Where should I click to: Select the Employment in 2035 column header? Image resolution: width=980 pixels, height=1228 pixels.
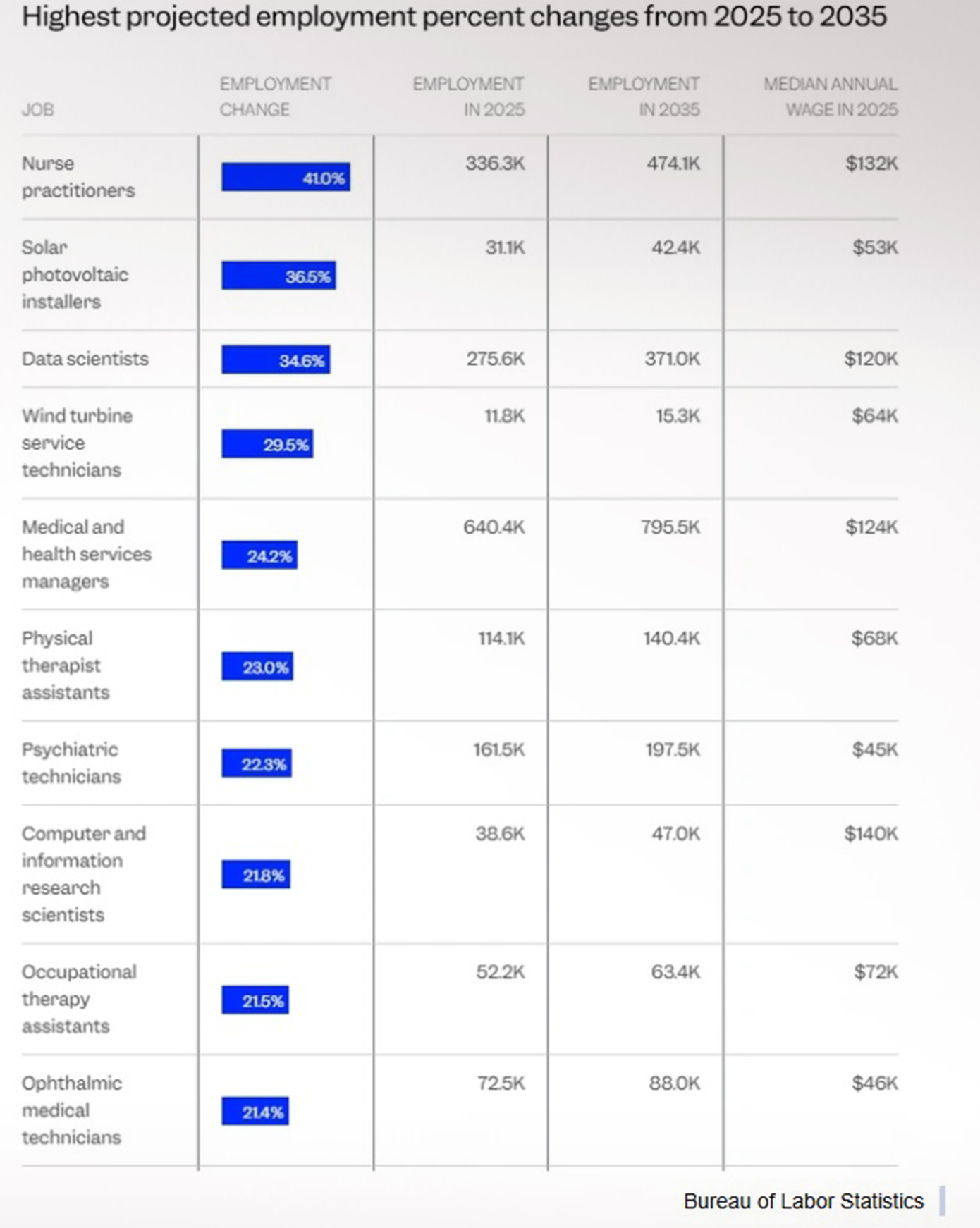click(644, 97)
